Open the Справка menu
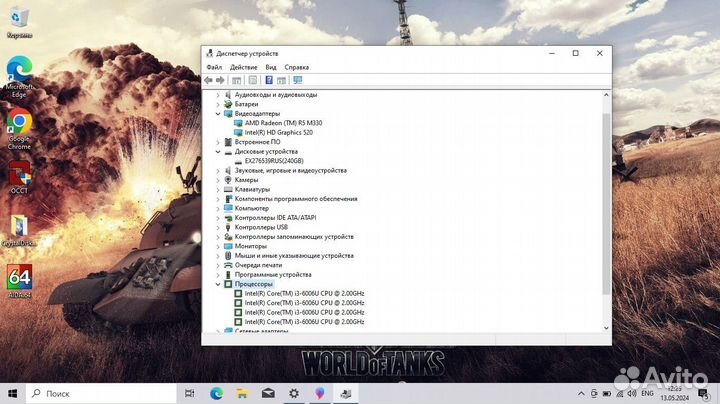The width and height of the screenshot is (720, 404). click(297, 67)
